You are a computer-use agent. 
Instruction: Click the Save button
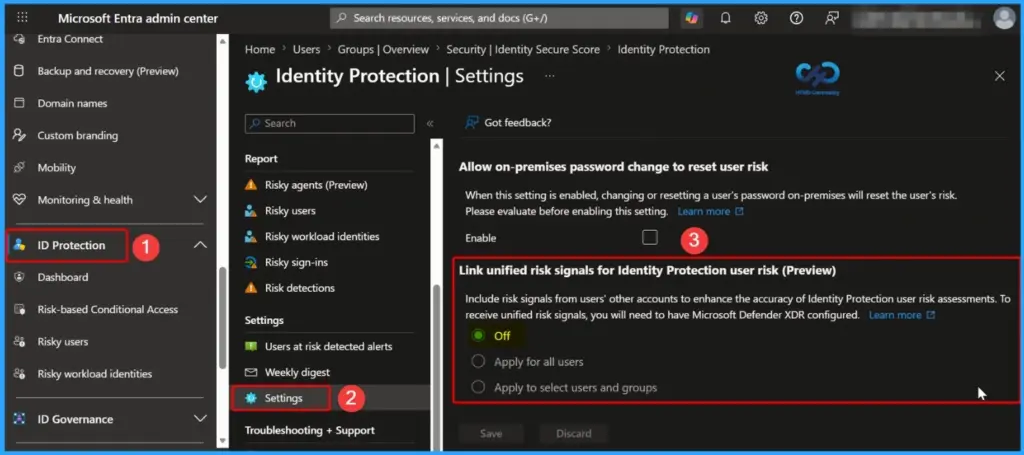click(491, 433)
